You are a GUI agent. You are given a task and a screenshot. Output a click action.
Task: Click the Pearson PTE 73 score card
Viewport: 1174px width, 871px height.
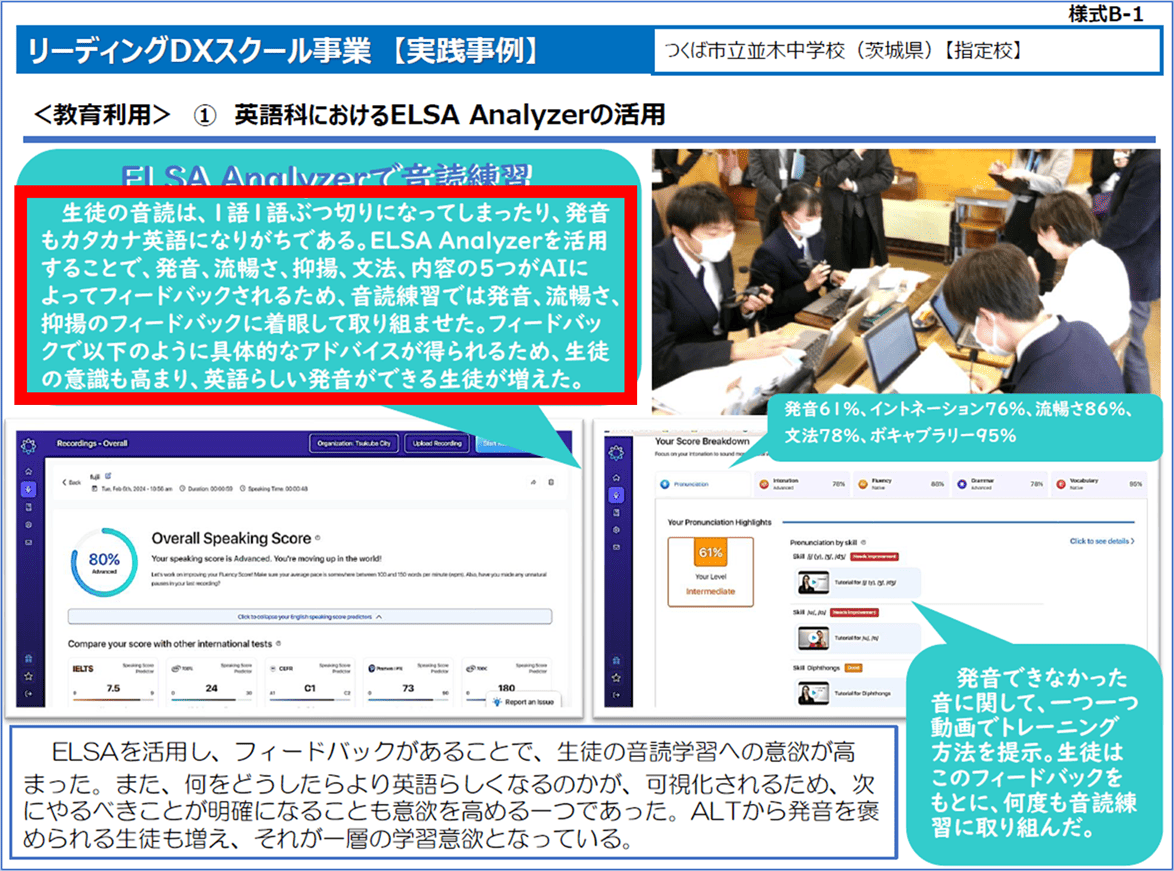coord(408,680)
